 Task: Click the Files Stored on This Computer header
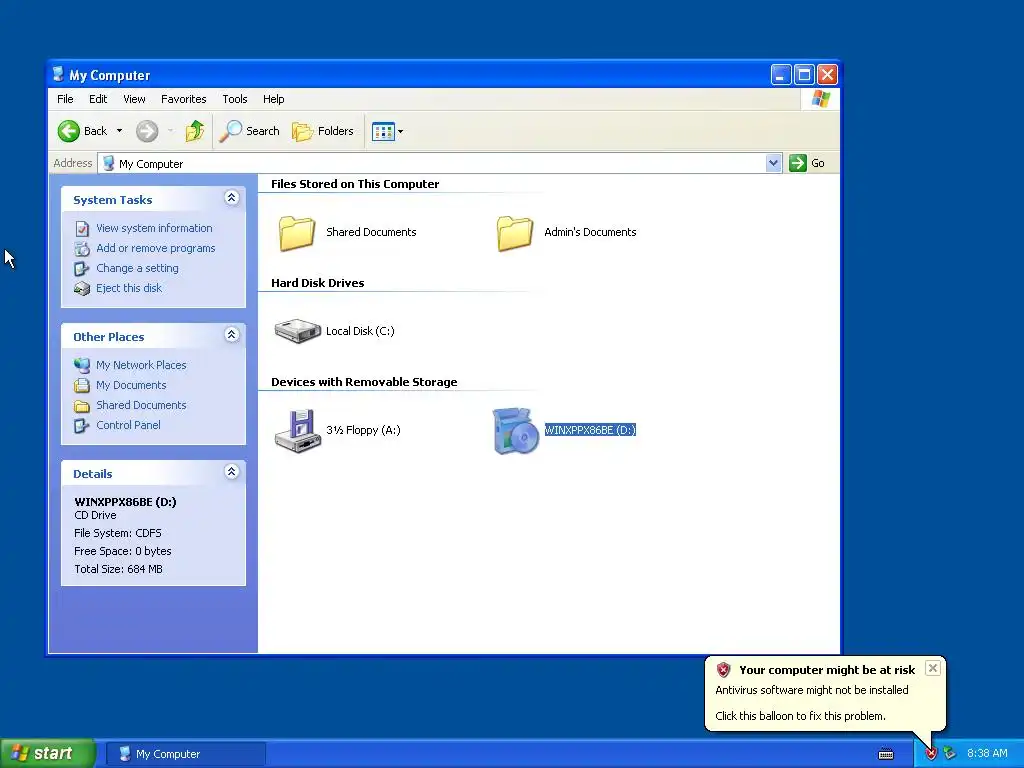coord(355,184)
